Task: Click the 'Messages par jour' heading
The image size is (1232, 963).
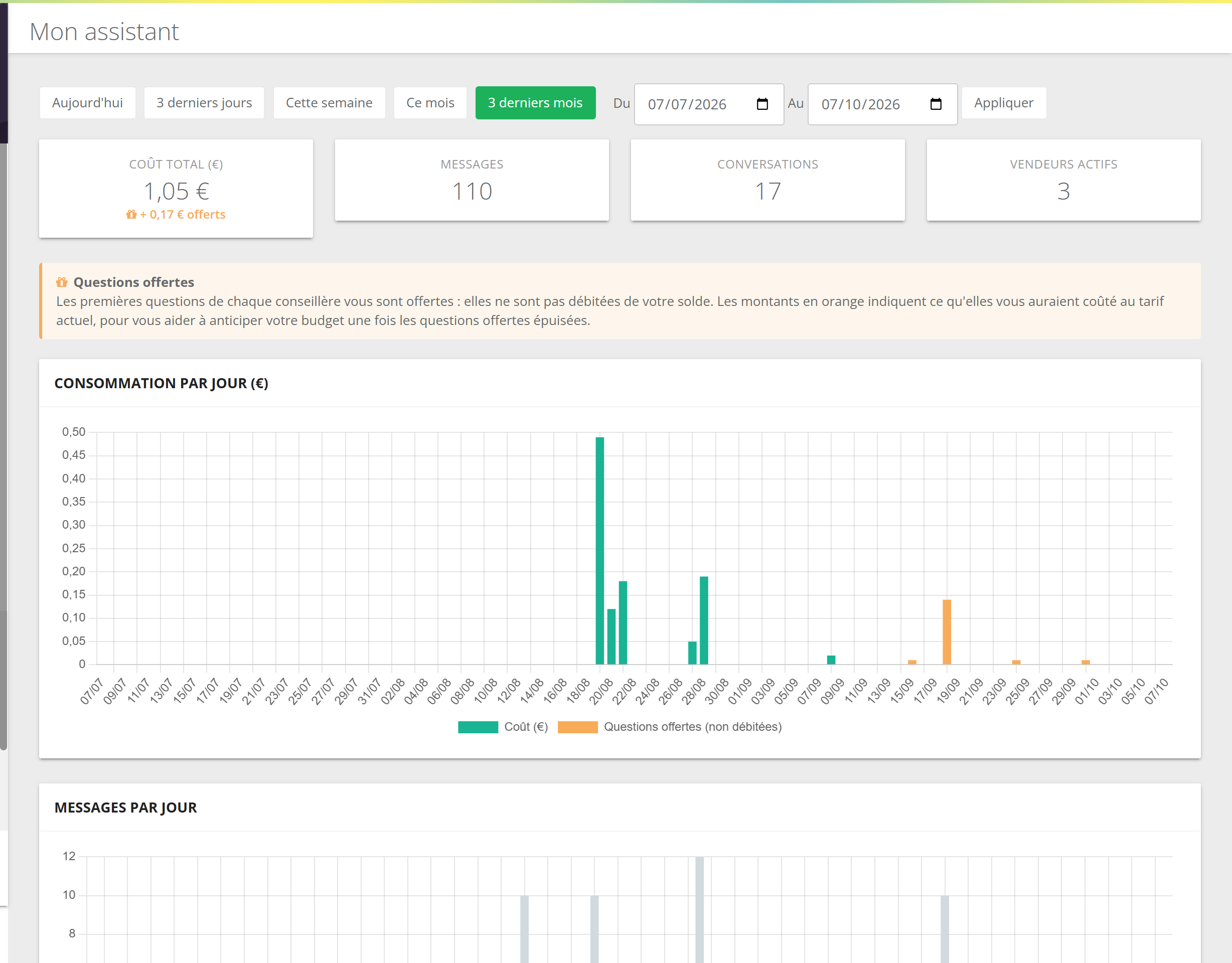Action: [126, 808]
